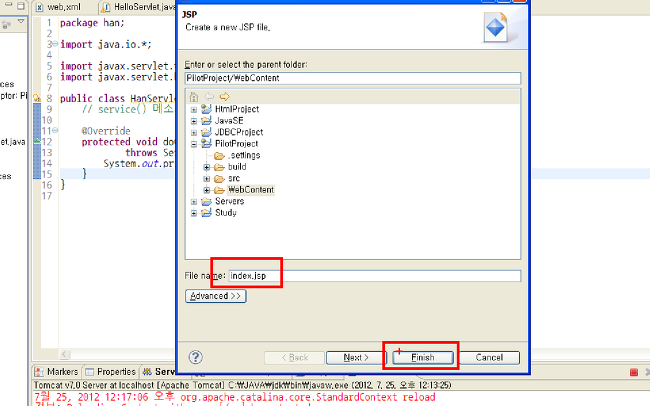
Task: Click the forward arrow above the folder tree
Action: point(224,97)
